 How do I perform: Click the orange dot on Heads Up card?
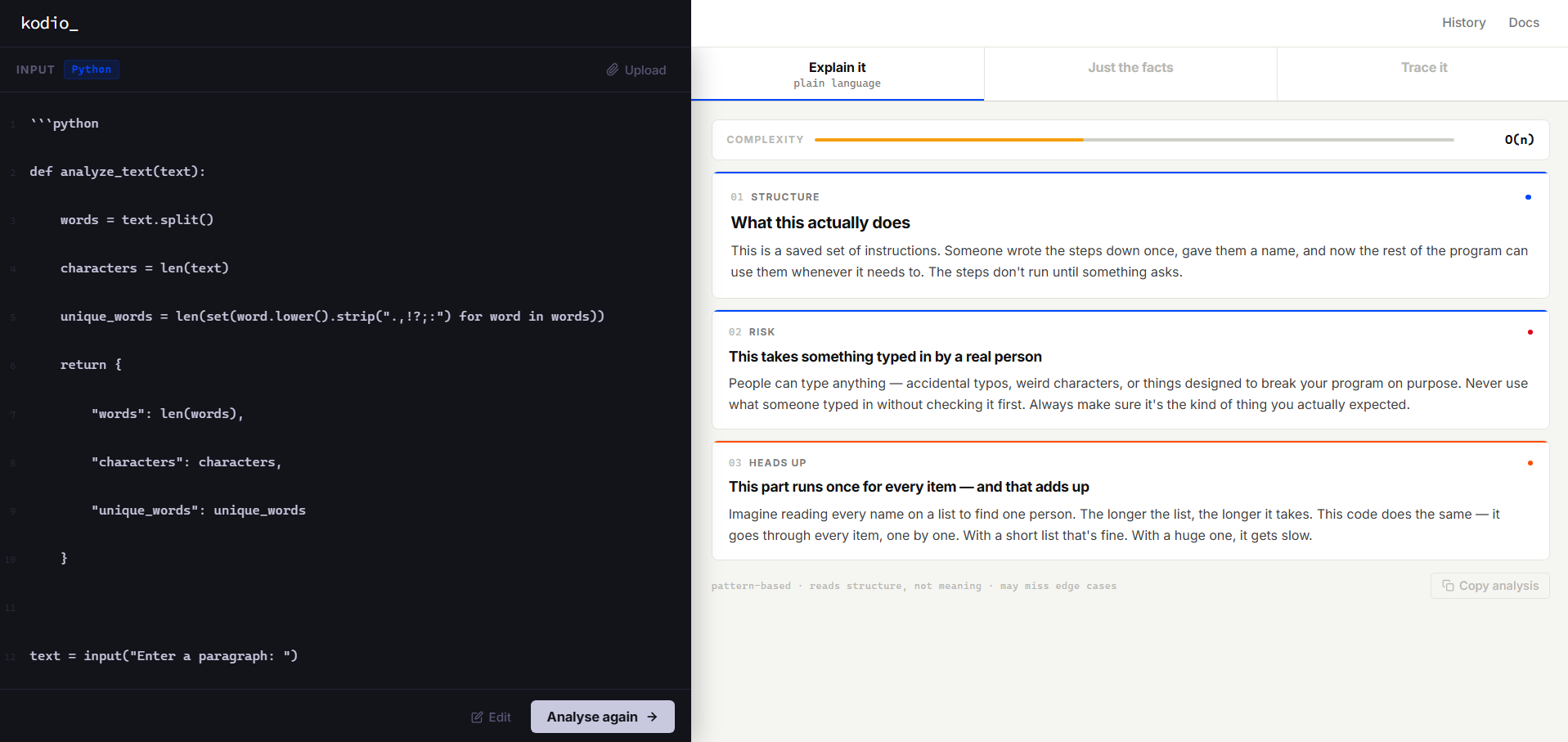point(1530,463)
